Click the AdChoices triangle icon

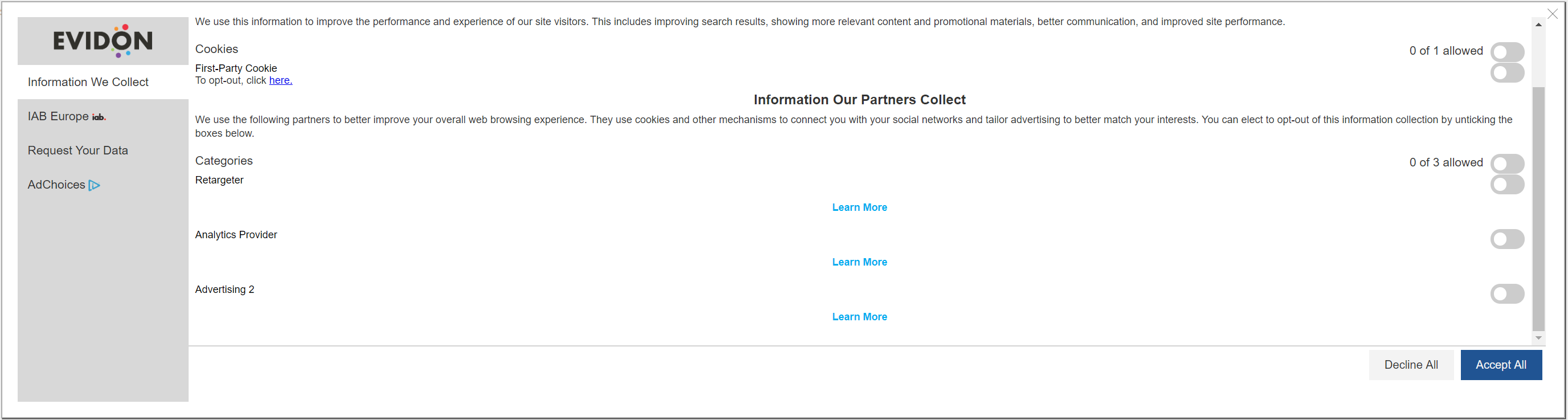tap(95, 185)
